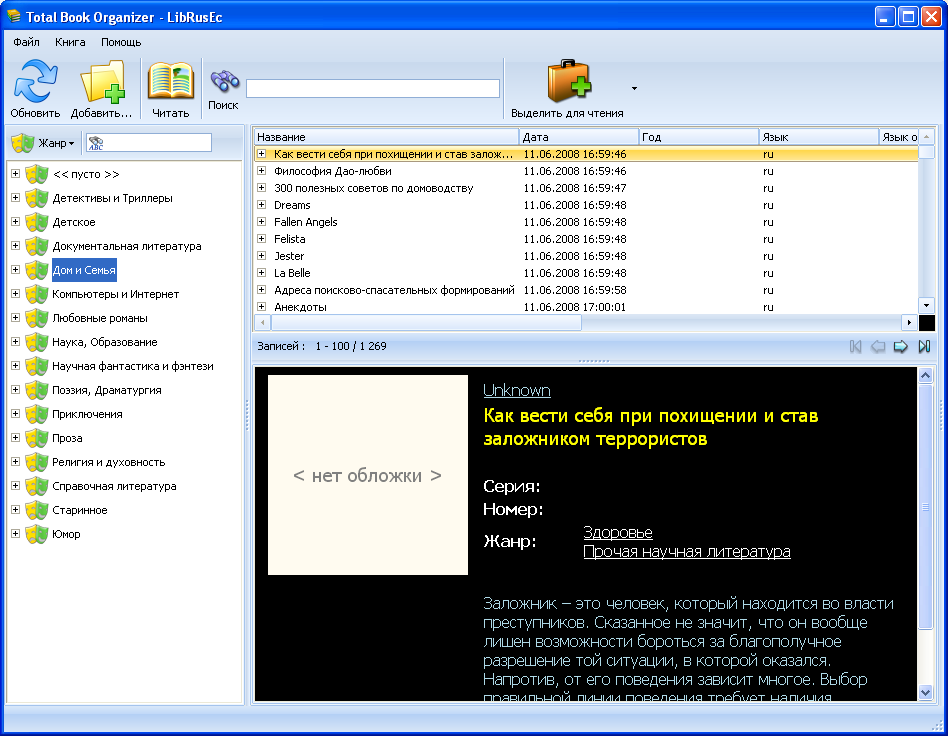Click the toolbar search text field
The width and height of the screenshot is (948, 736).
[x=373, y=88]
